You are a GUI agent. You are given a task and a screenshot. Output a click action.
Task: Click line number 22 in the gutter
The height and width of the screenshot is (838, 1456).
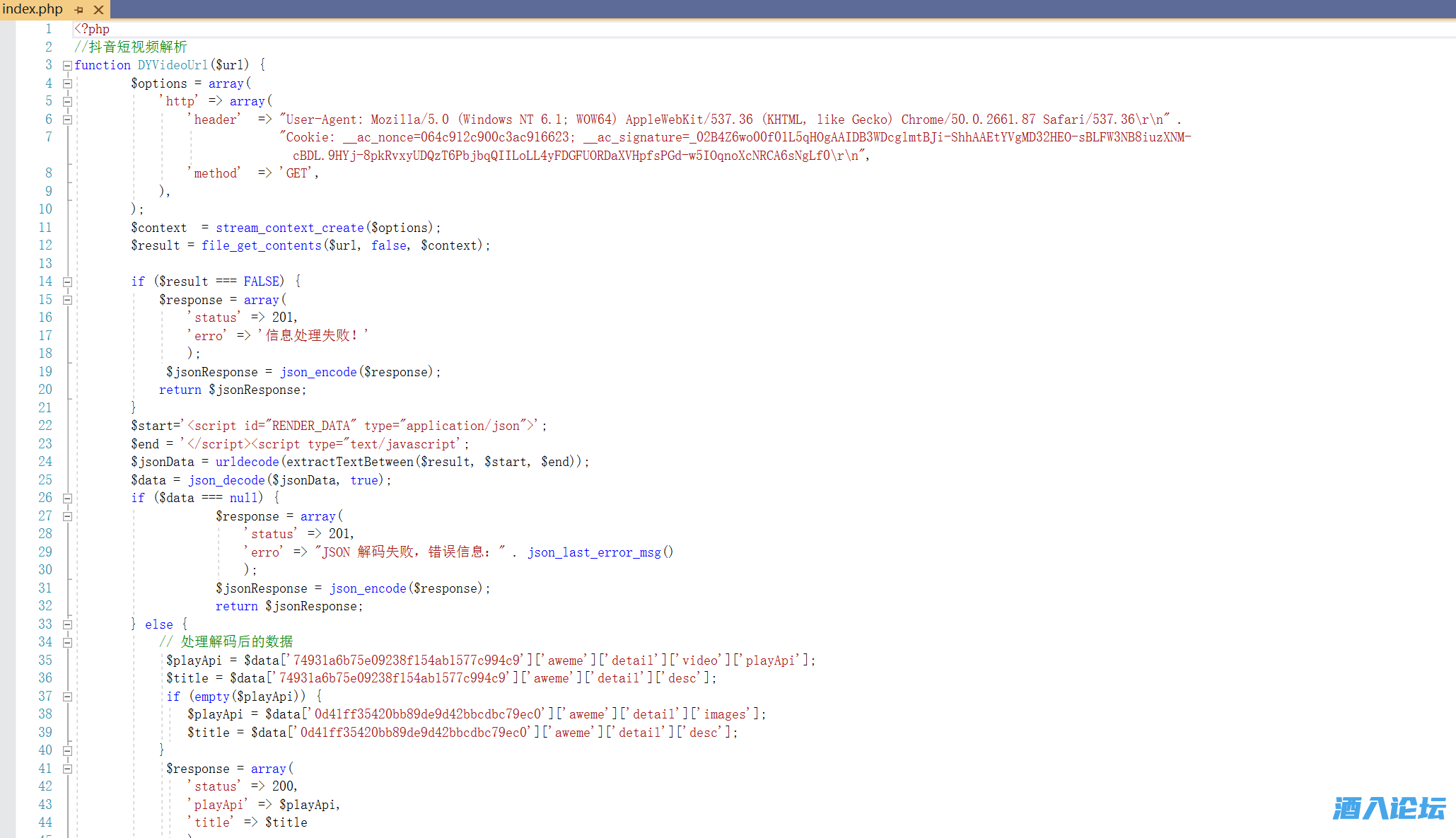click(45, 426)
